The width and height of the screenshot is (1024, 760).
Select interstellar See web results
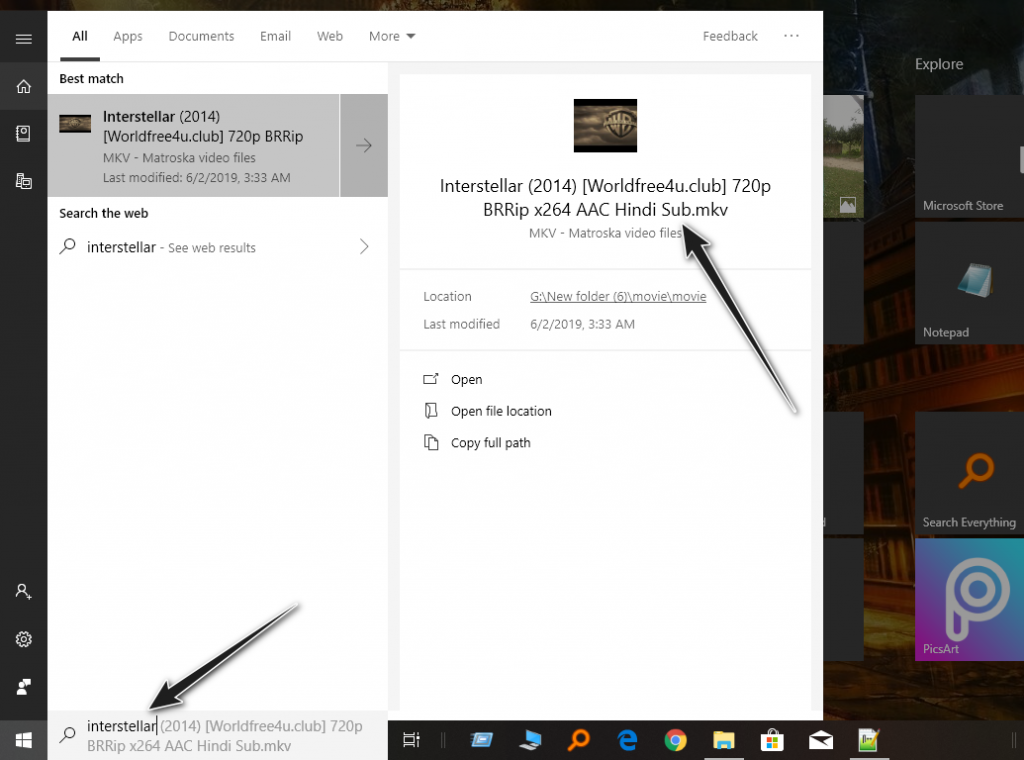217,247
